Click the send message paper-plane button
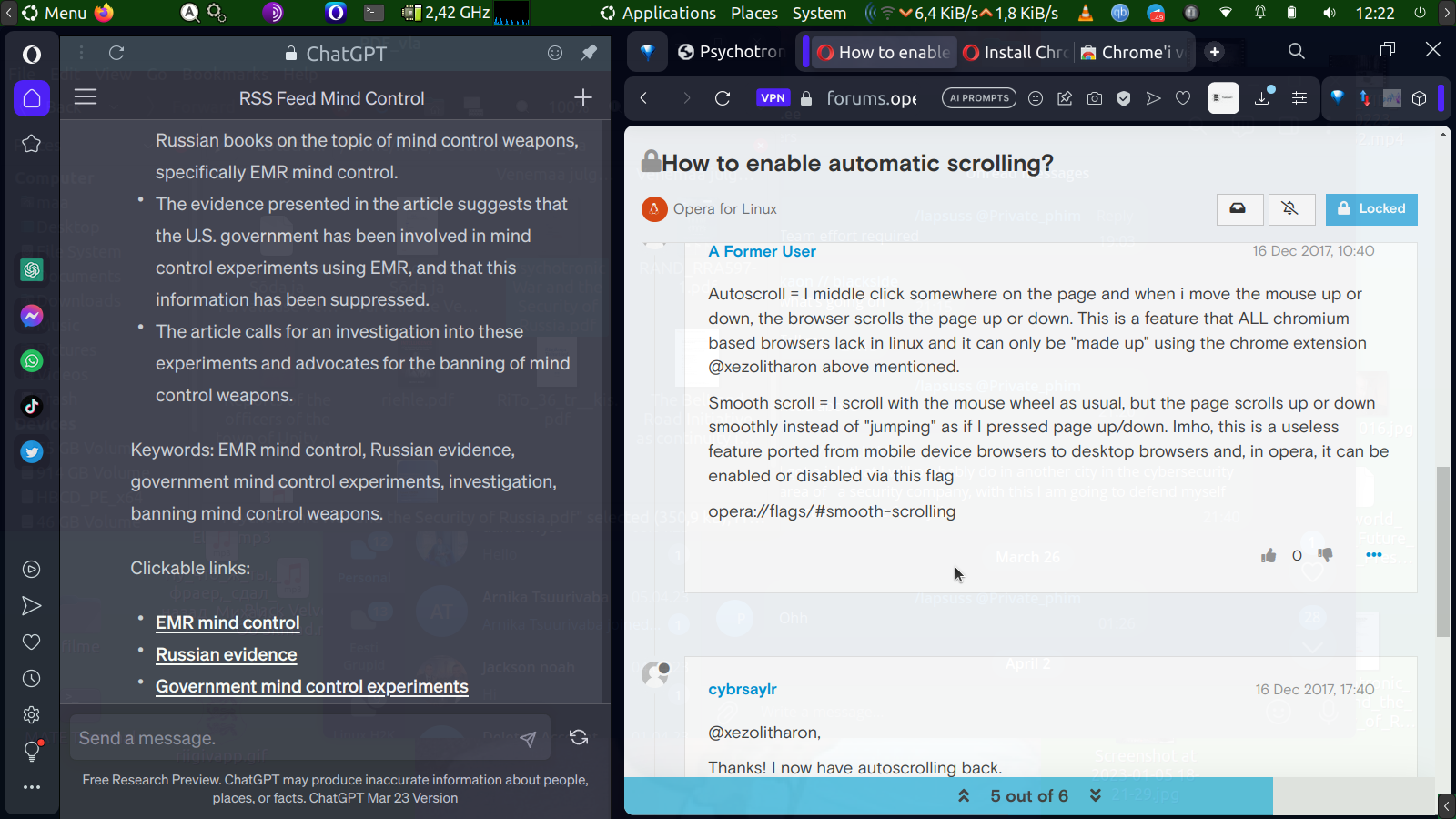Viewport: 1456px width, 819px height. click(528, 739)
